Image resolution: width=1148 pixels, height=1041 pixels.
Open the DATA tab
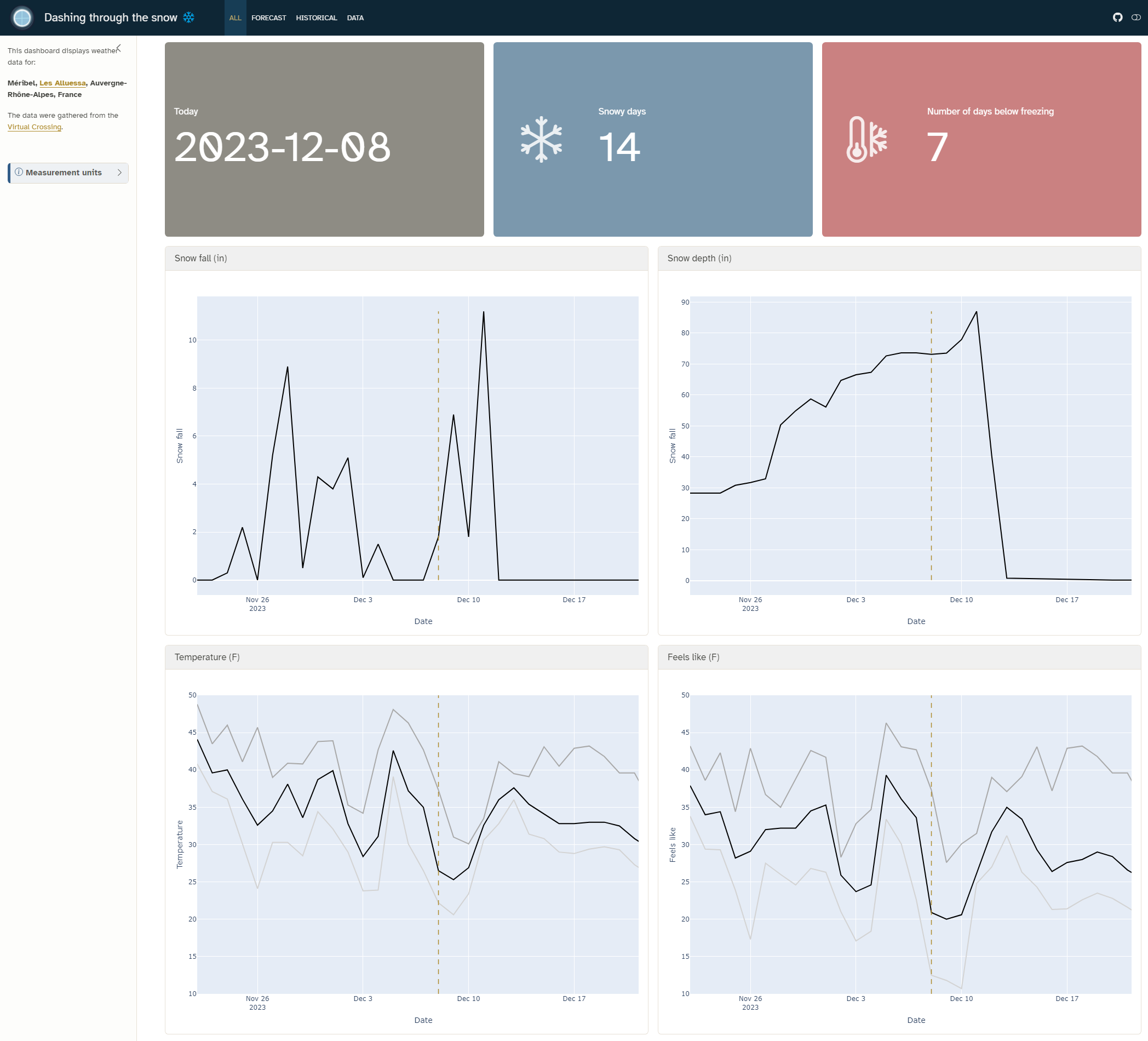coord(355,18)
